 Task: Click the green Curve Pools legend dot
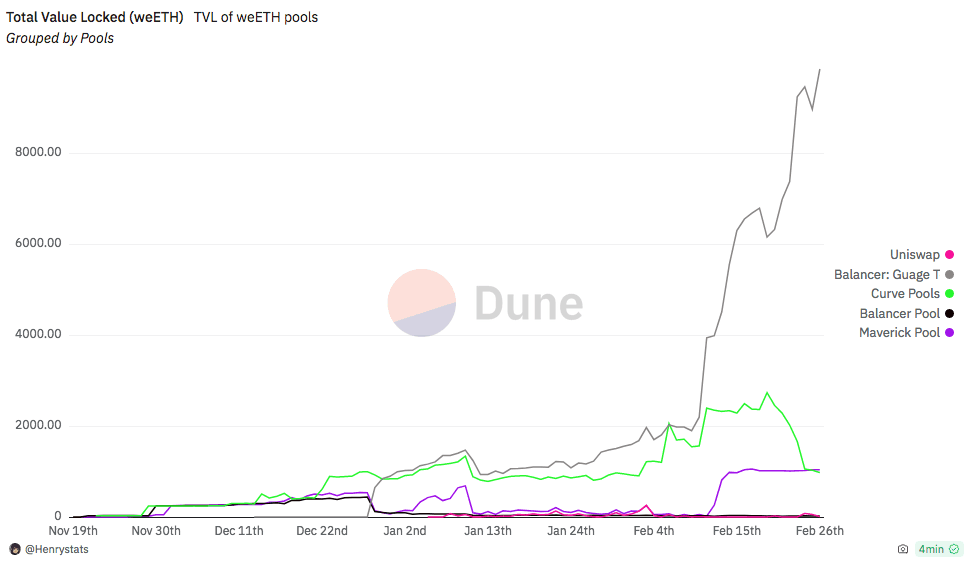949,294
